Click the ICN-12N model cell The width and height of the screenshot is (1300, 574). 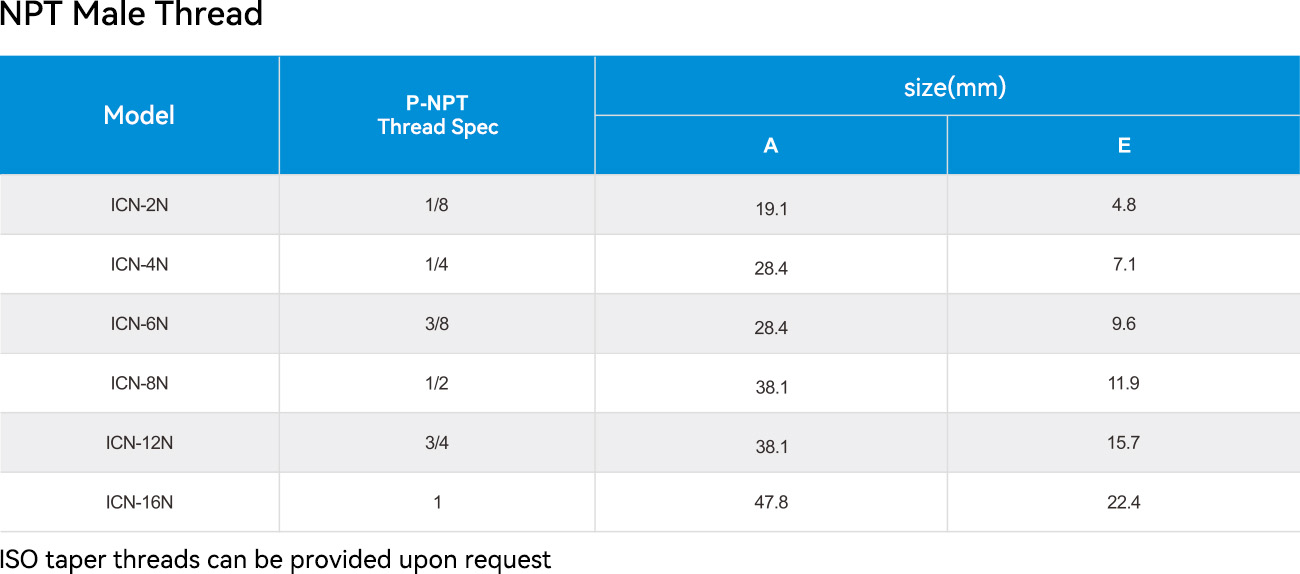tap(139, 442)
